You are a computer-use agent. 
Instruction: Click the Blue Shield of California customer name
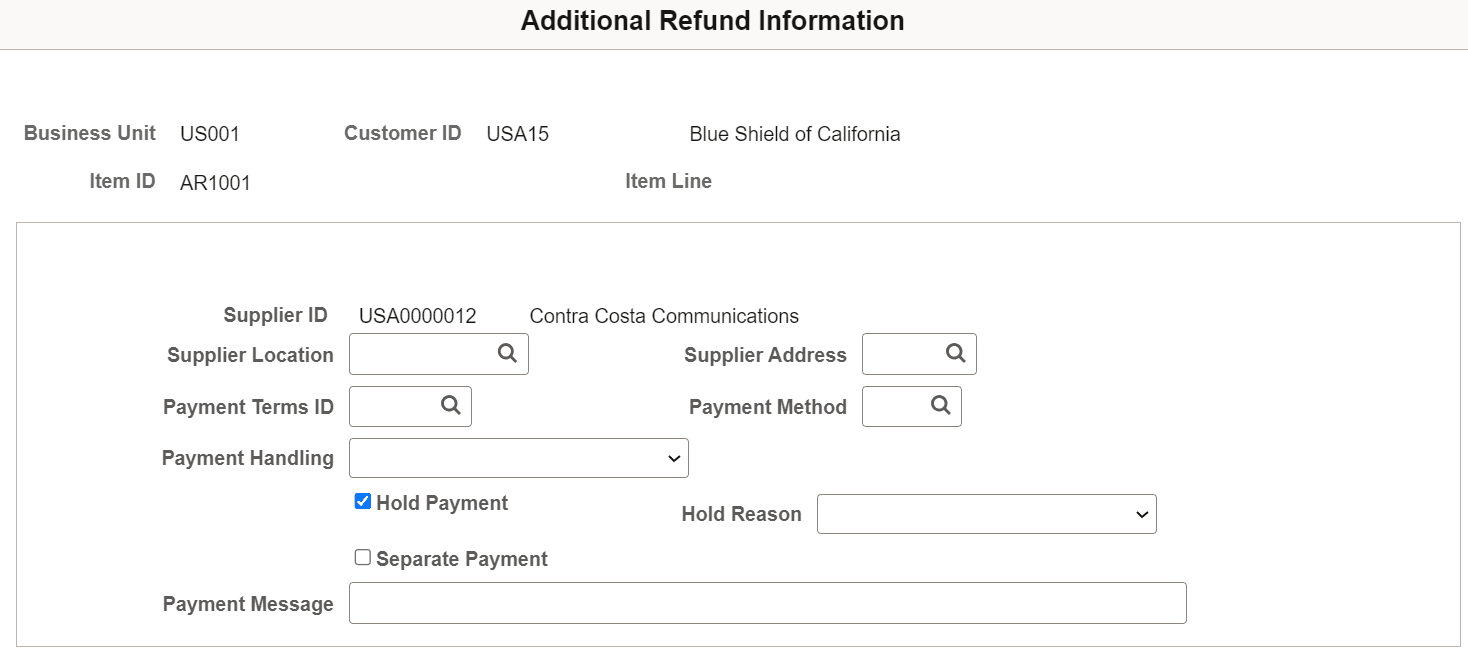(794, 133)
